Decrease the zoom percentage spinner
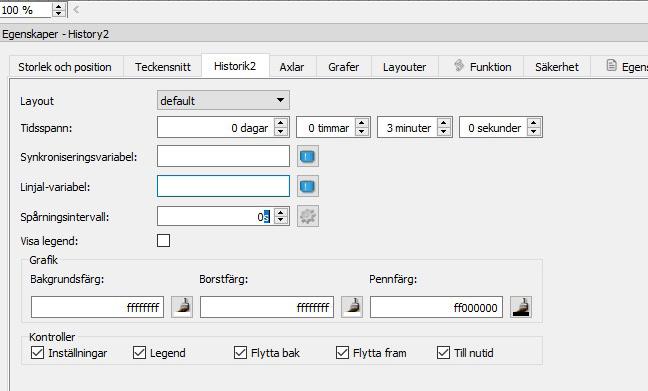Viewport: 648px width, 391px height. pos(58,13)
